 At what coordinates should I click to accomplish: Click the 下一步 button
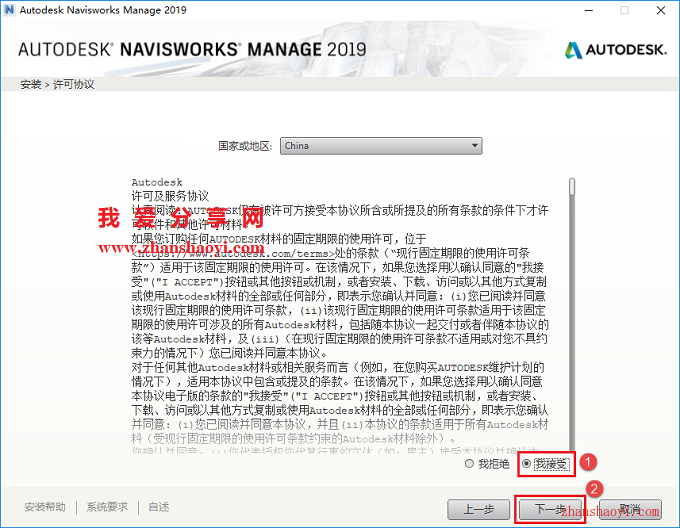click(x=550, y=508)
